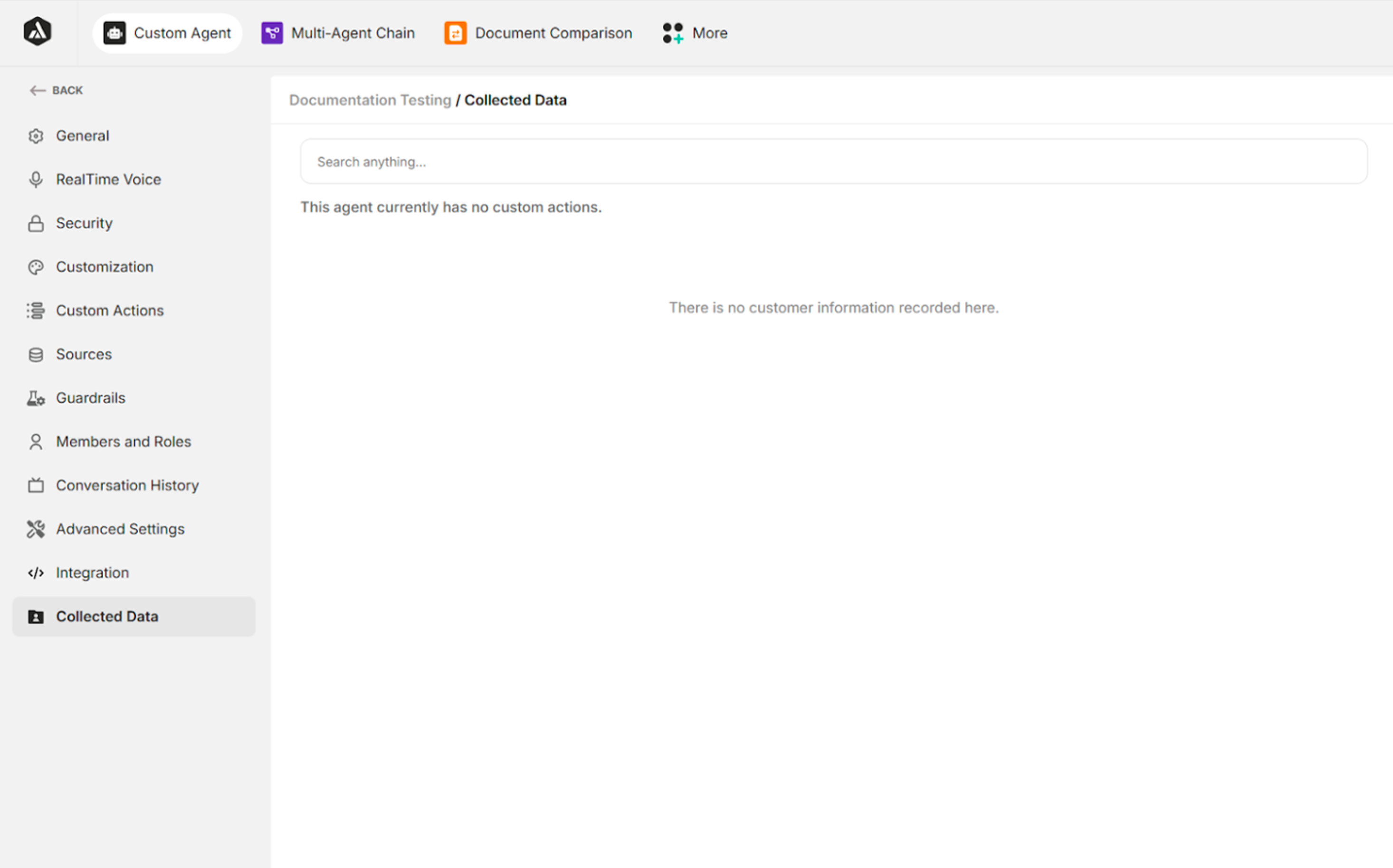
Task: Open the Integration settings
Action: [x=92, y=572]
